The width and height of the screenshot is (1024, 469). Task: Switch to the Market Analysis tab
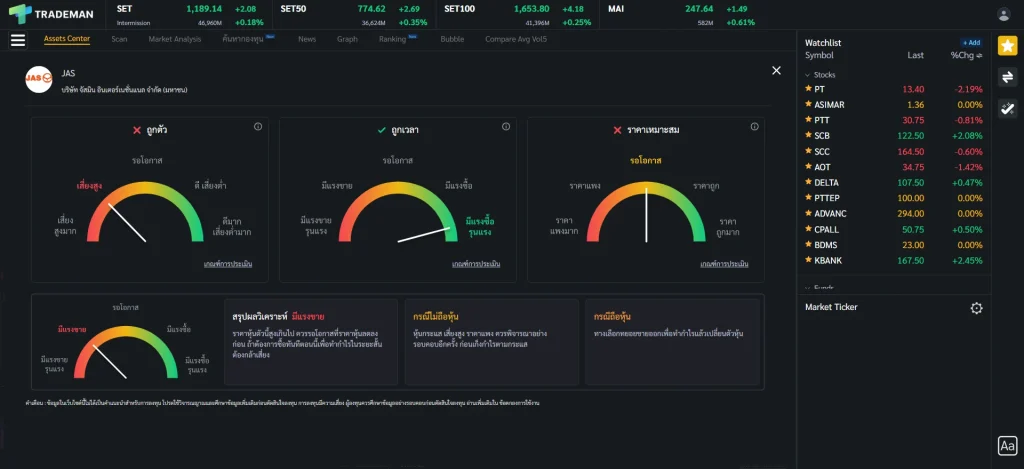point(174,39)
